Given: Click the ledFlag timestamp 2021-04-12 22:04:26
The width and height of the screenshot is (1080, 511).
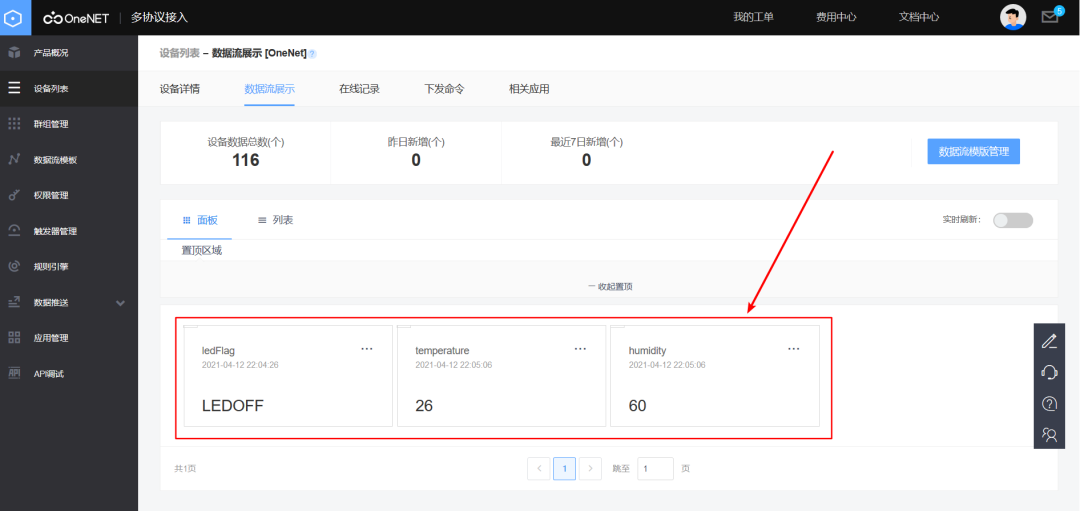Looking at the screenshot, I should (240, 365).
